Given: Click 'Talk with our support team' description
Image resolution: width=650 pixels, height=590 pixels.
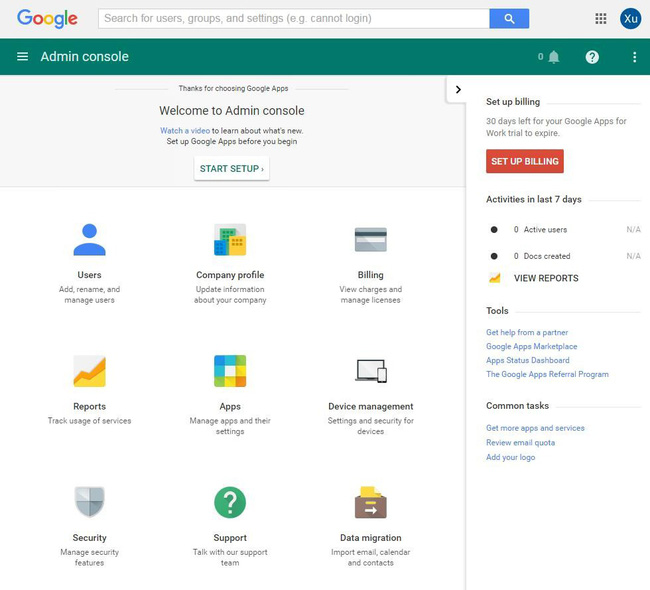Looking at the screenshot, I should pyautogui.click(x=230, y=557).
